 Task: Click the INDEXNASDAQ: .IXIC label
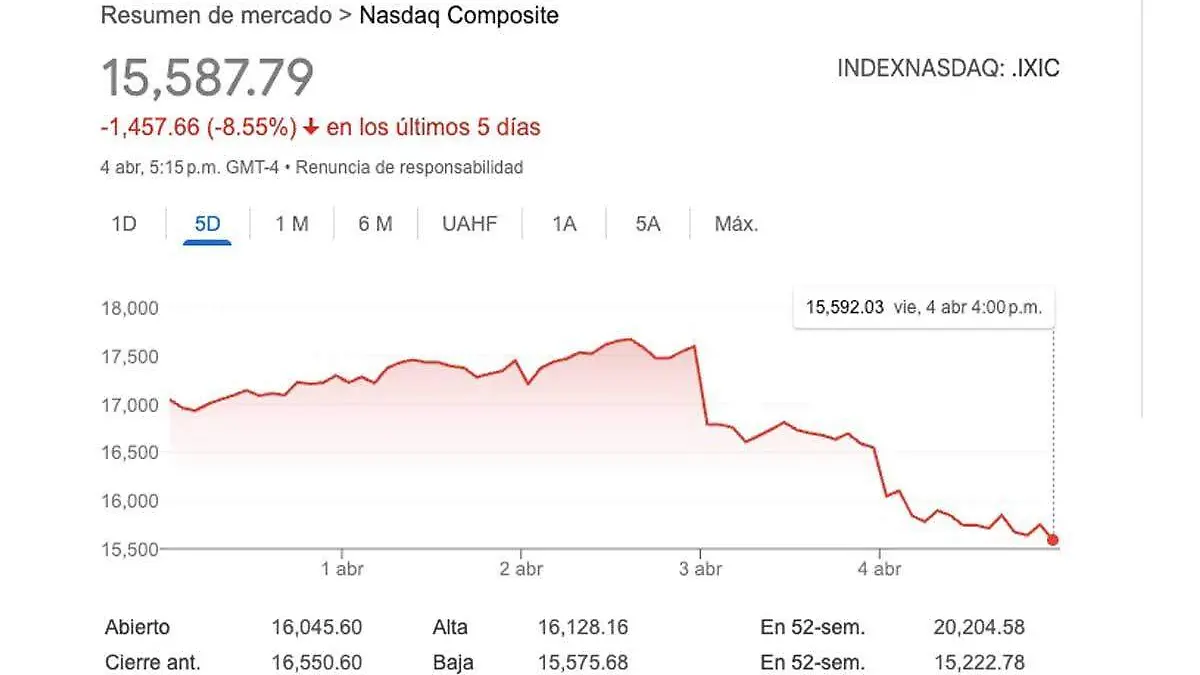point(948,69)
